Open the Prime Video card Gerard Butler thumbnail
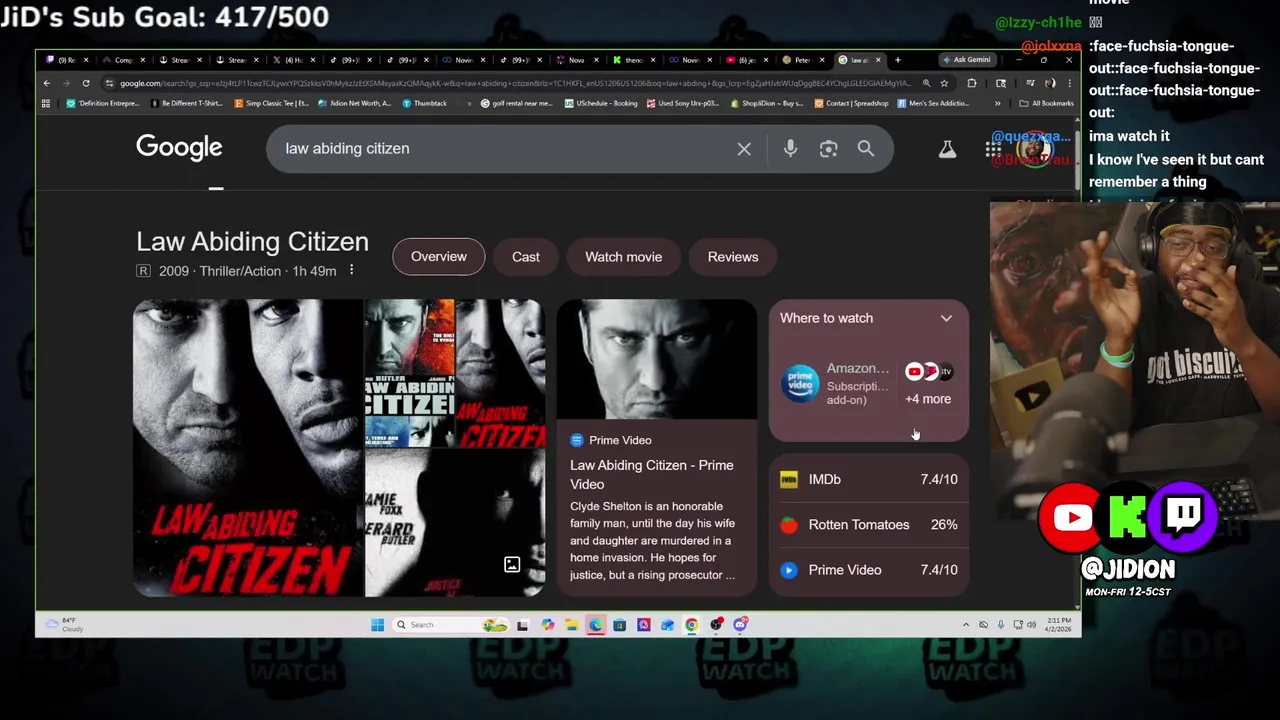 (657, 360)
